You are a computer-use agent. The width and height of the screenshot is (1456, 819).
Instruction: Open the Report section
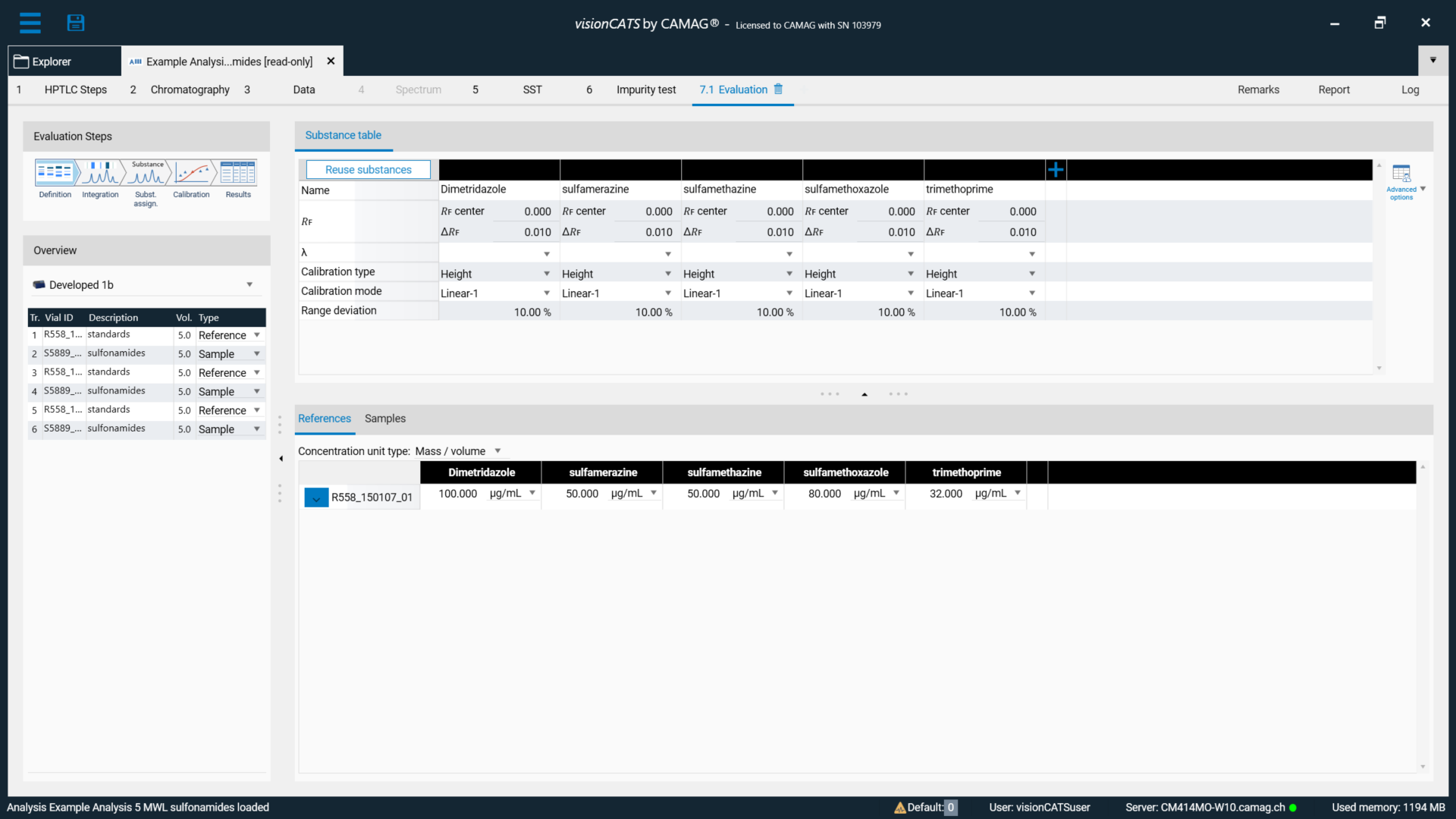1334,89
